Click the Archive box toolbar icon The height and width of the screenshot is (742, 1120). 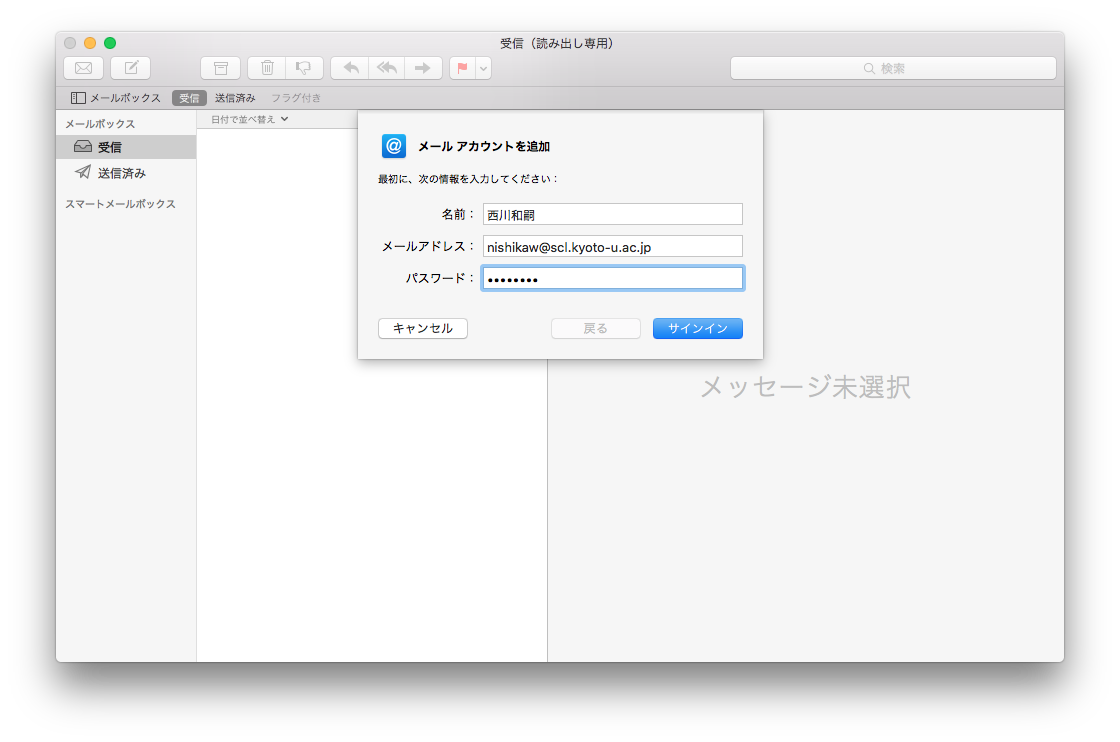tap(221, 68)
